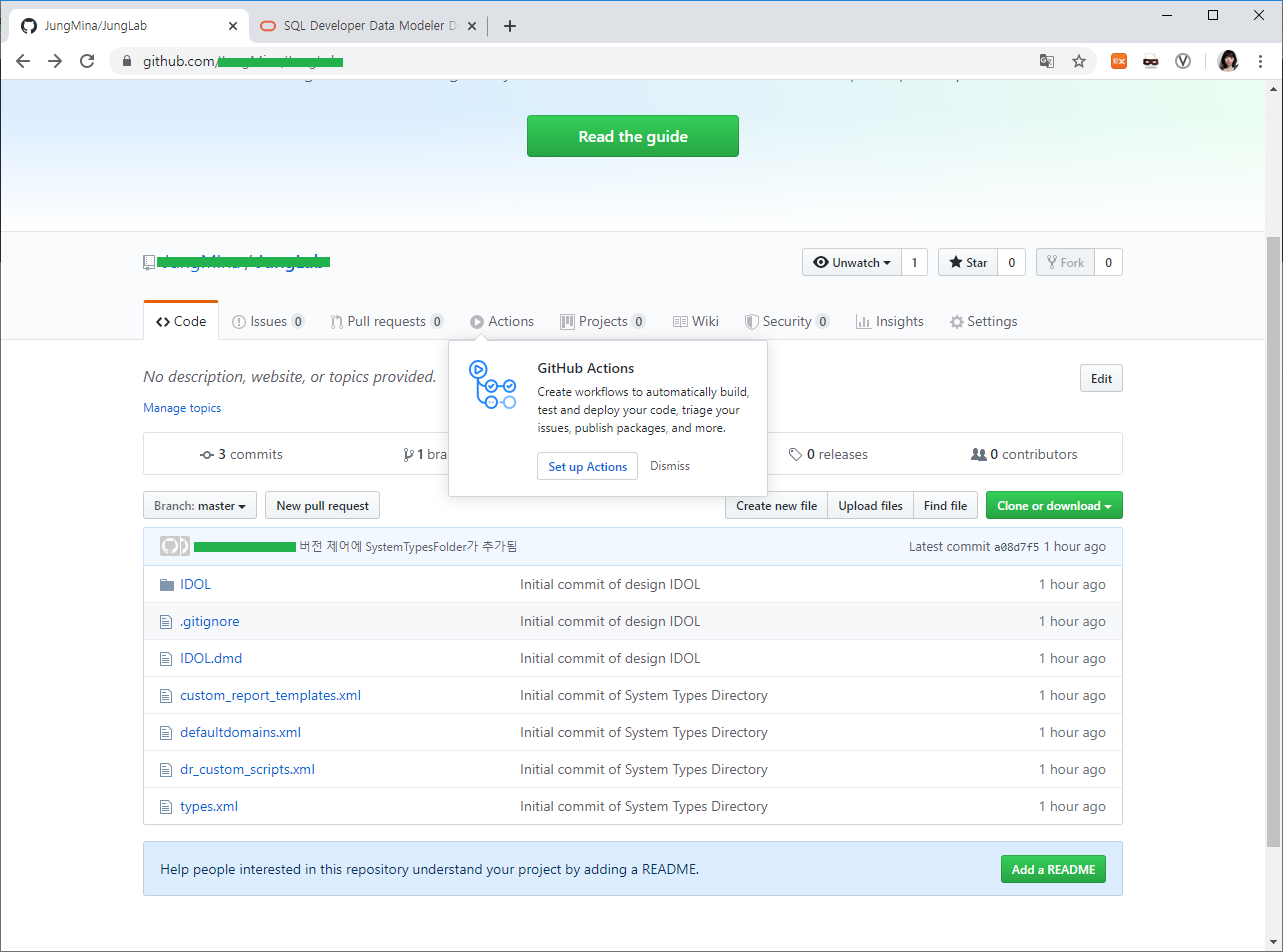Open the repository Settings tab
This screenshot has width=1283, height=952.
pos(983,321)
